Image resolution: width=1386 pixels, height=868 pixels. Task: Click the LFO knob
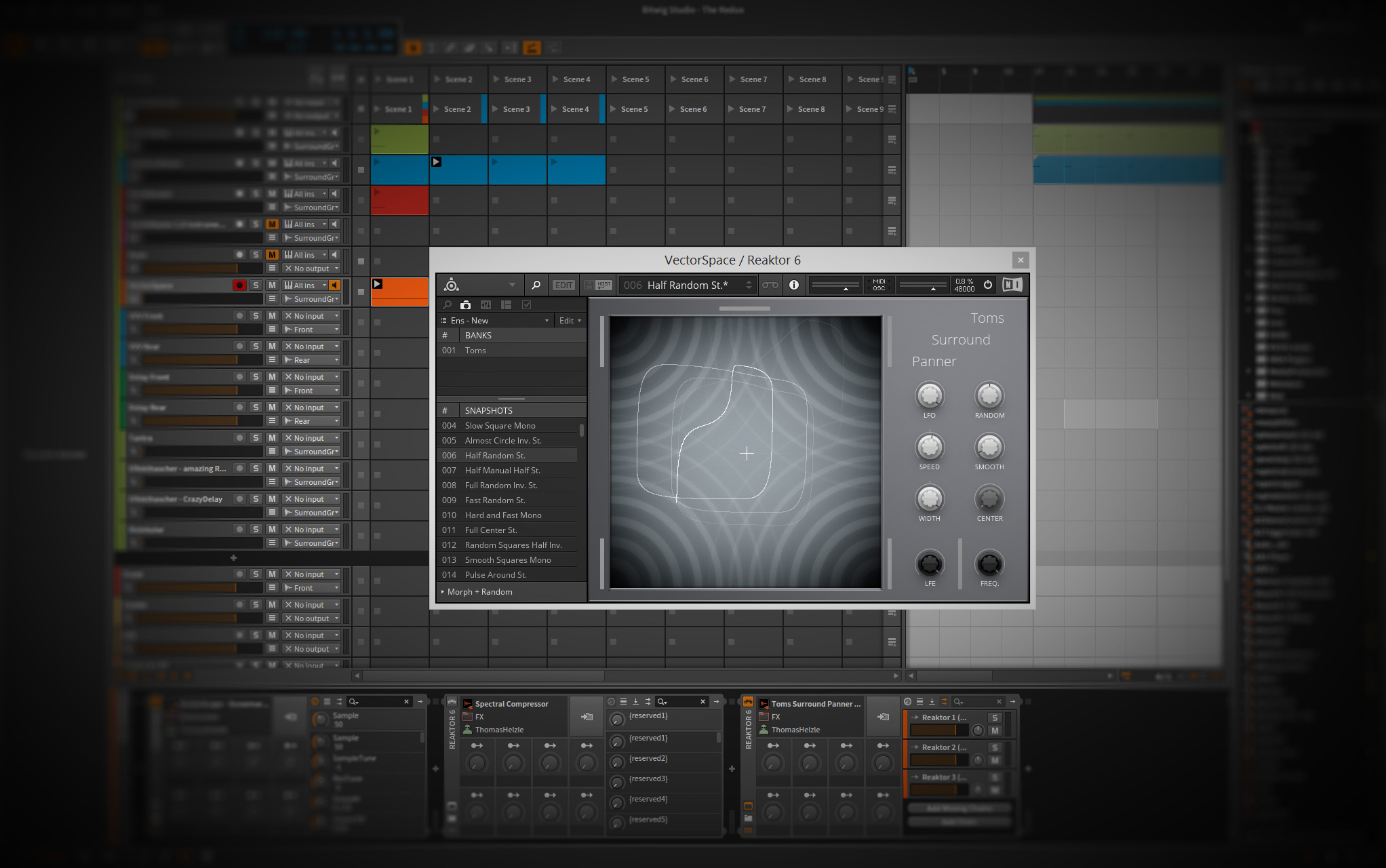click(930, 395)
